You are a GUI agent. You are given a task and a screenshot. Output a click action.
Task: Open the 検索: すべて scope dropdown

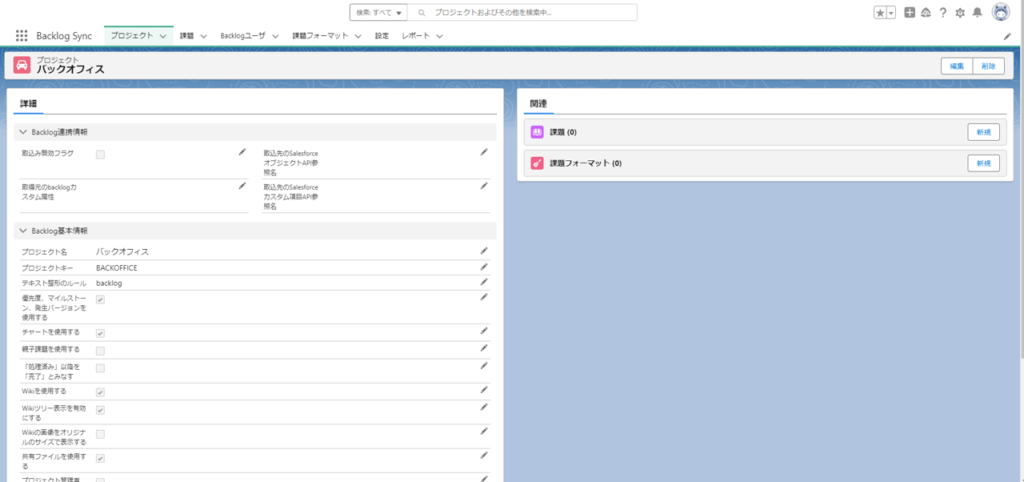pos(379,12)
